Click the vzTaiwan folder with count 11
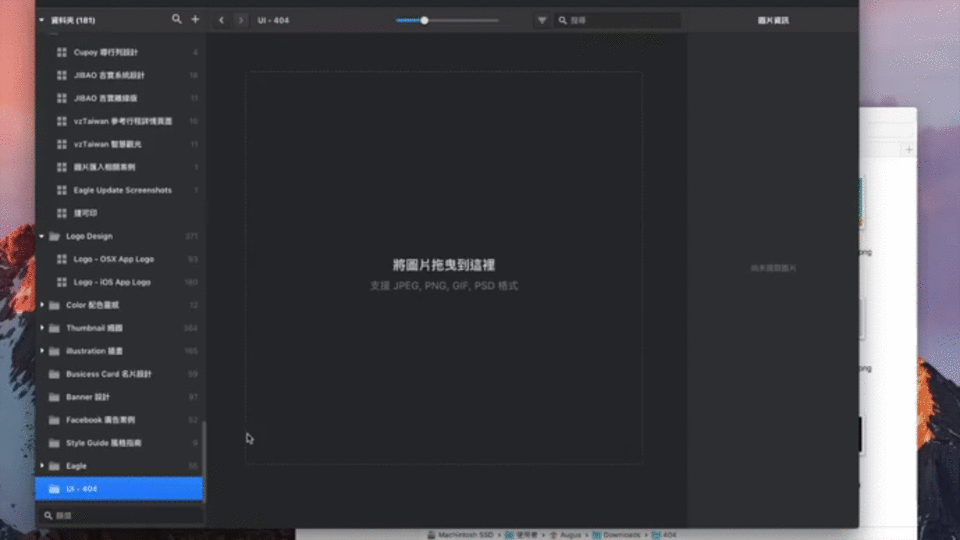 pos(119,144)
